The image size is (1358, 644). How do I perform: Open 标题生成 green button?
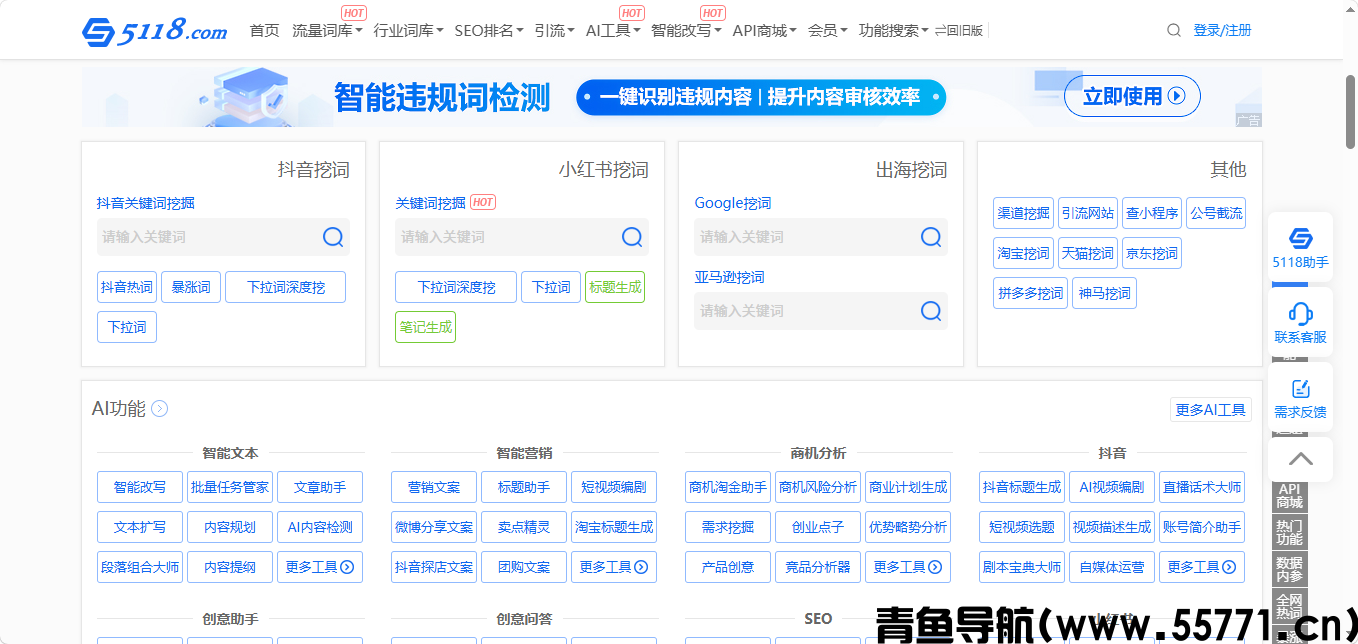[x=615, y=287]
